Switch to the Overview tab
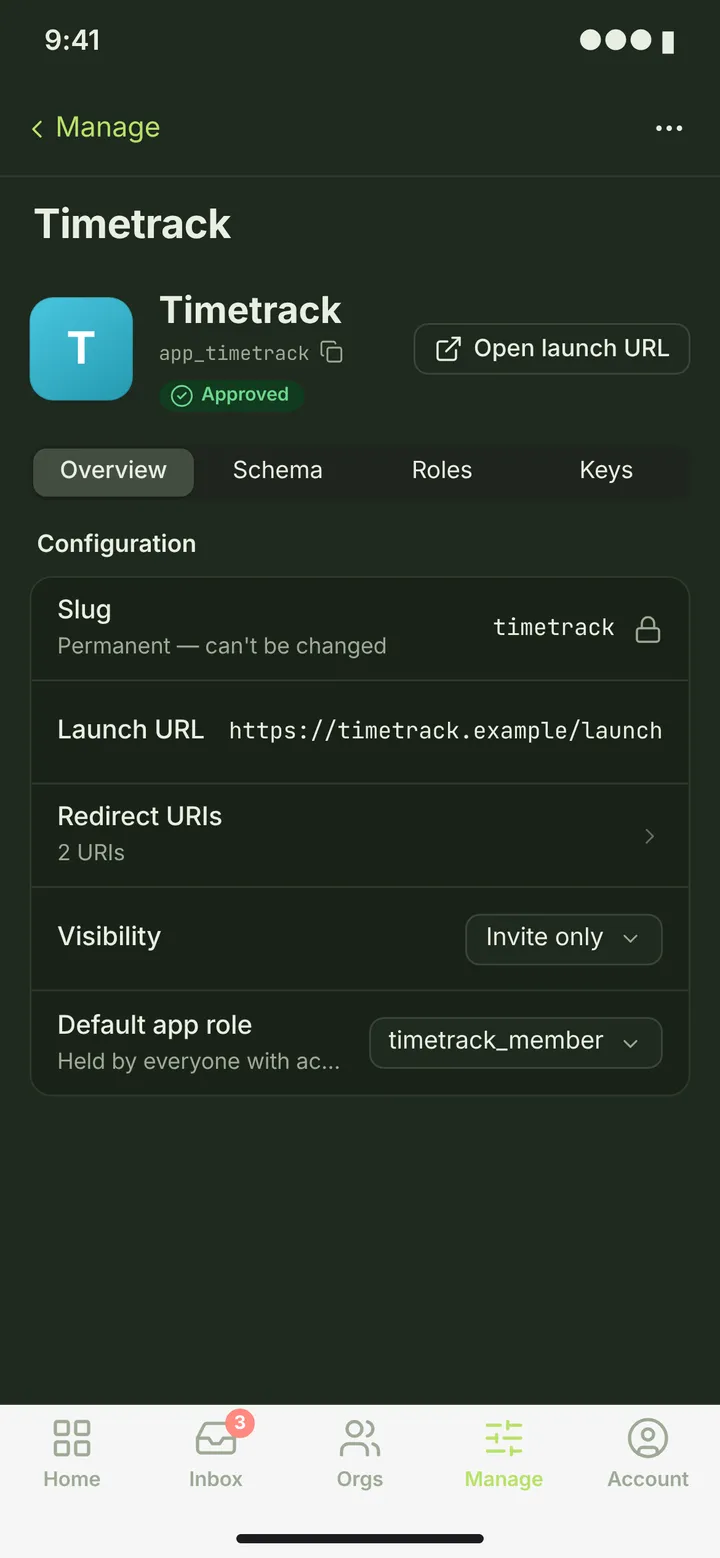 [113, 471]
